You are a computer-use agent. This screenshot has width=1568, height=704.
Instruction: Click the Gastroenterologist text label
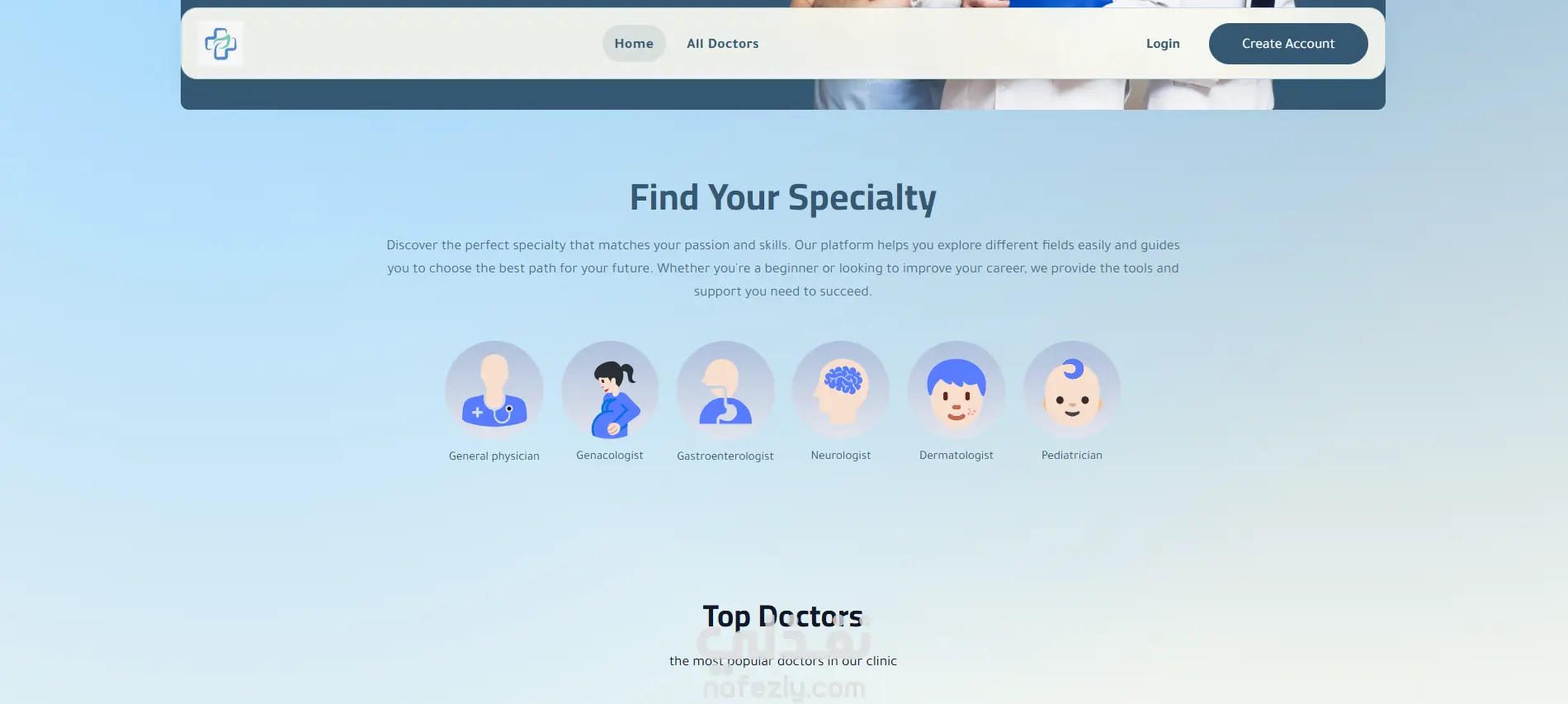(x=725, y=456)
